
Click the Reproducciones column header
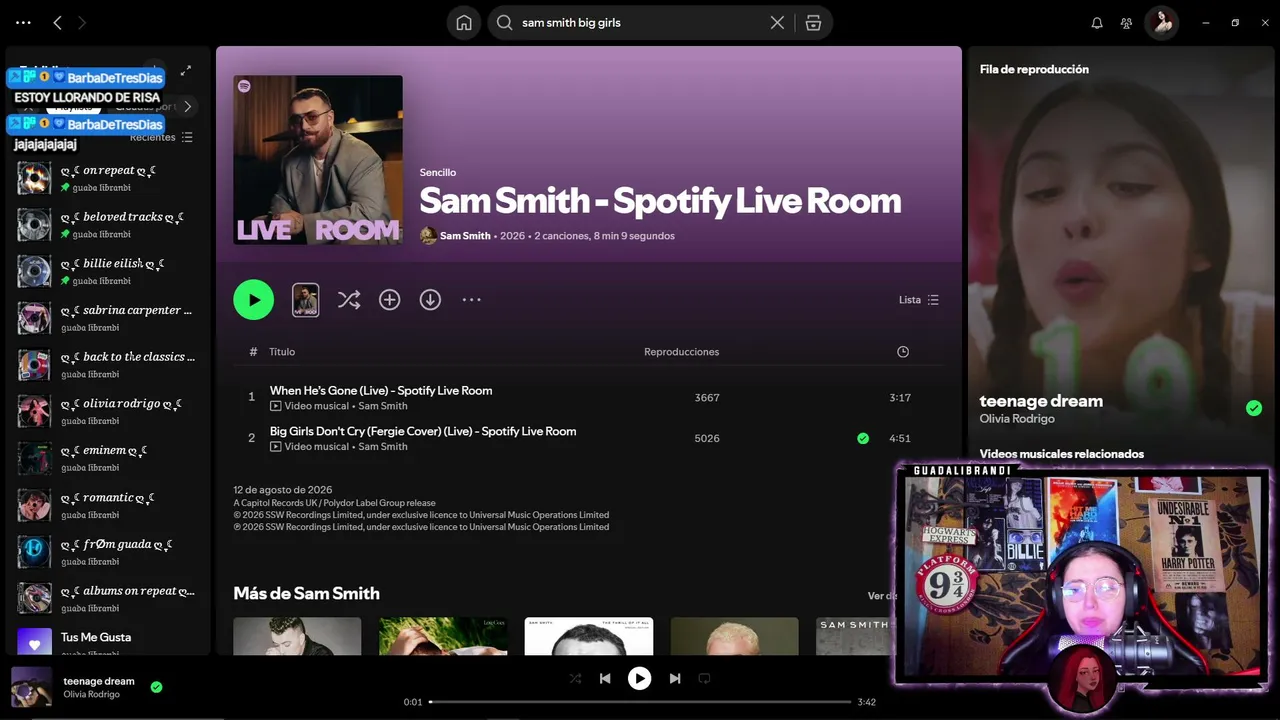(681, 352)
